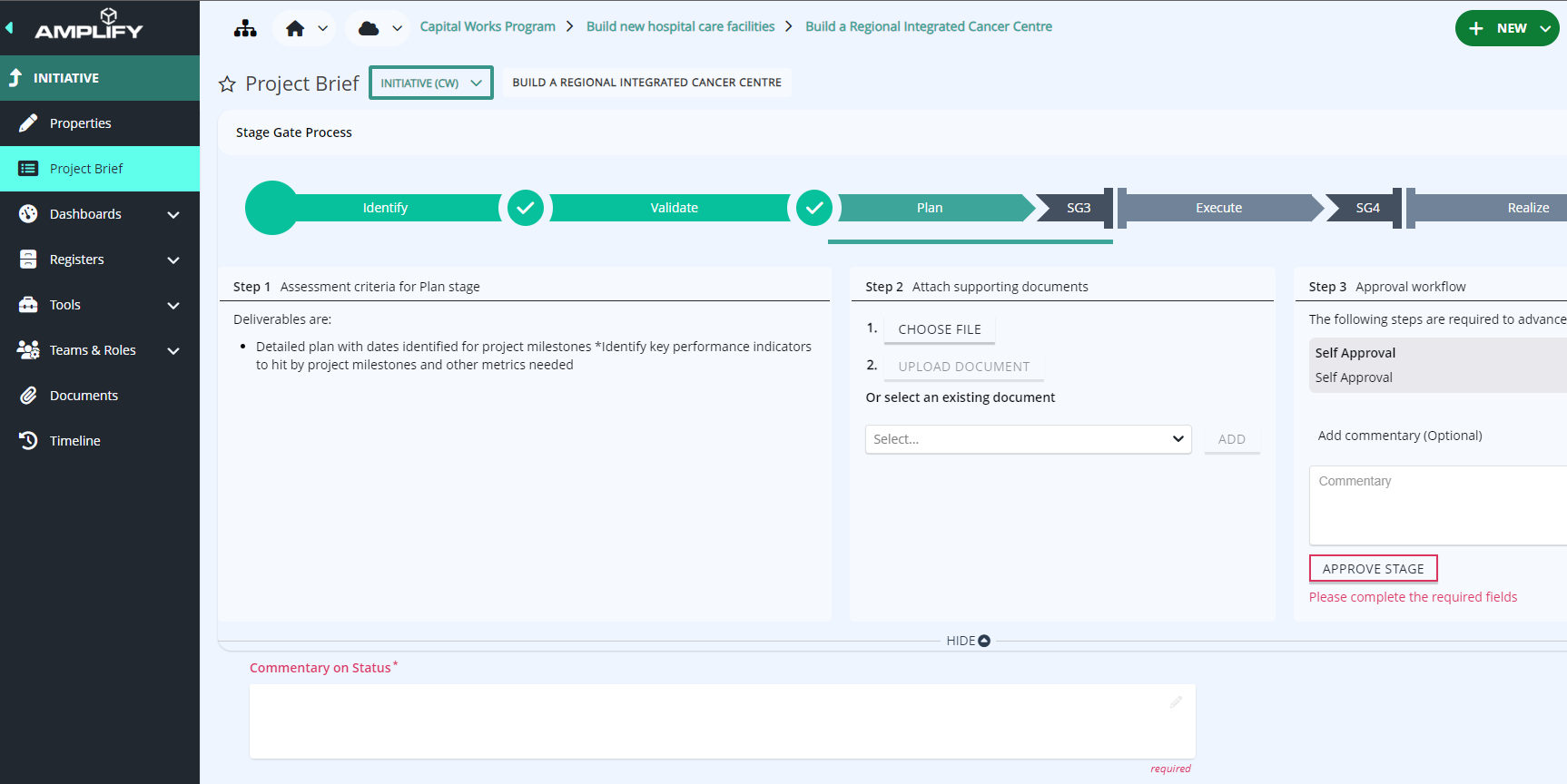The height and width of the screenshot is (784, 1567).
Task: Open the existing document Select dropdown
Action: 1029,439
